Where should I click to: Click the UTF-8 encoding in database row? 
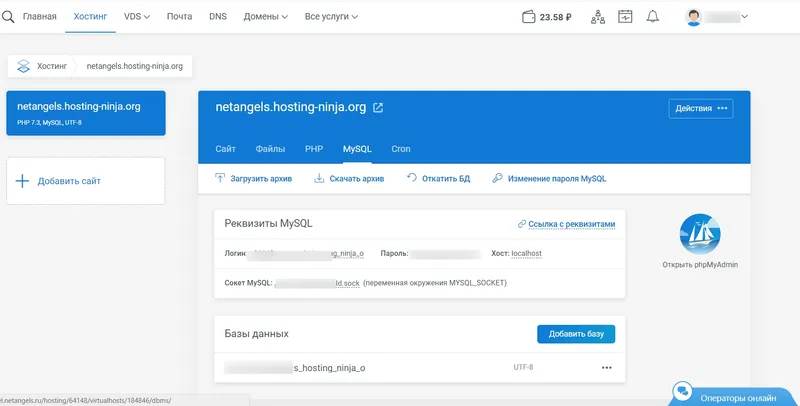(x=523, y=367)
